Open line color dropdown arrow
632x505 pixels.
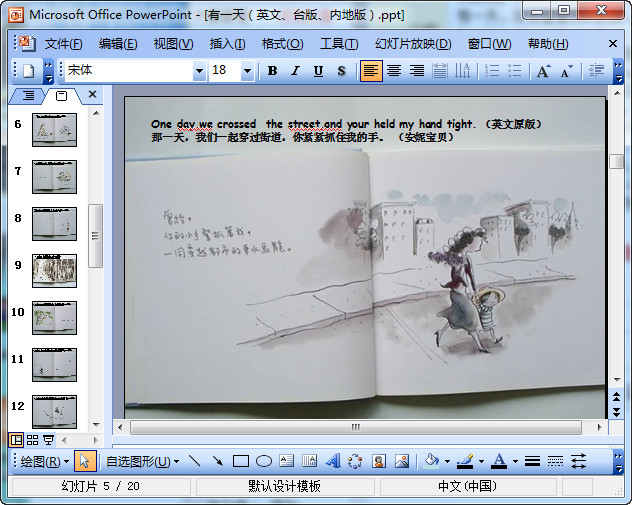(481, 461)
